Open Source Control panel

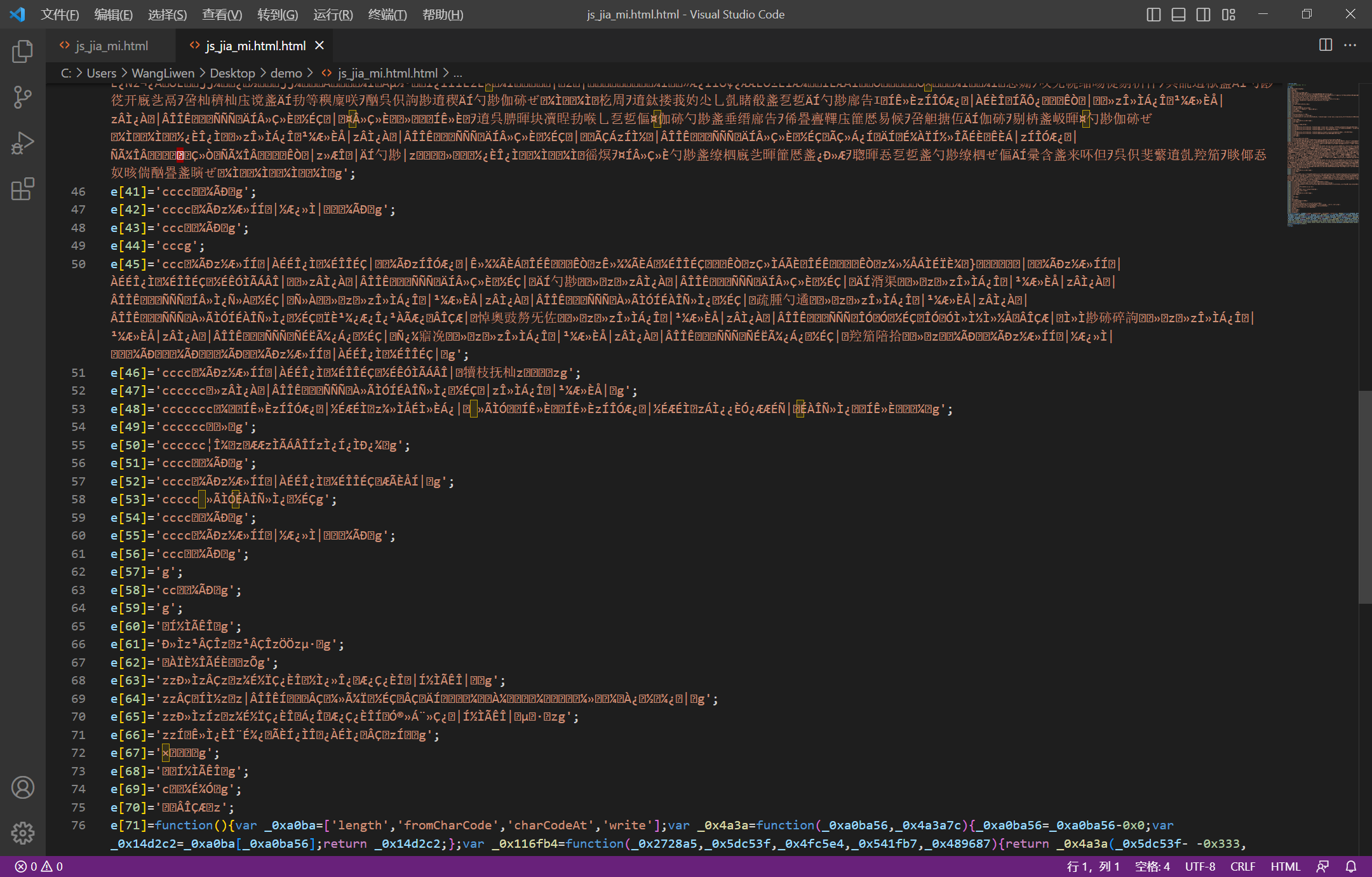point(23,97)
